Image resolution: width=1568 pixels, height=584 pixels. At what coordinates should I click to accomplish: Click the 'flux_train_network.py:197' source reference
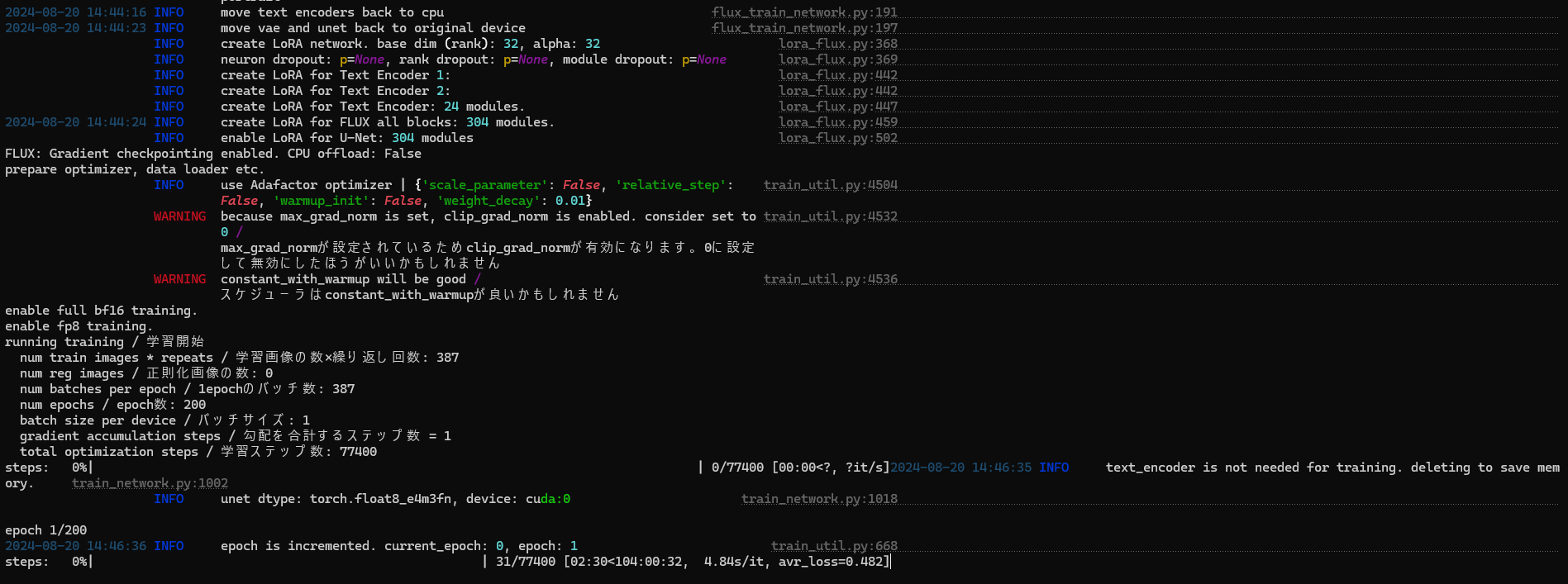point(804,28)
